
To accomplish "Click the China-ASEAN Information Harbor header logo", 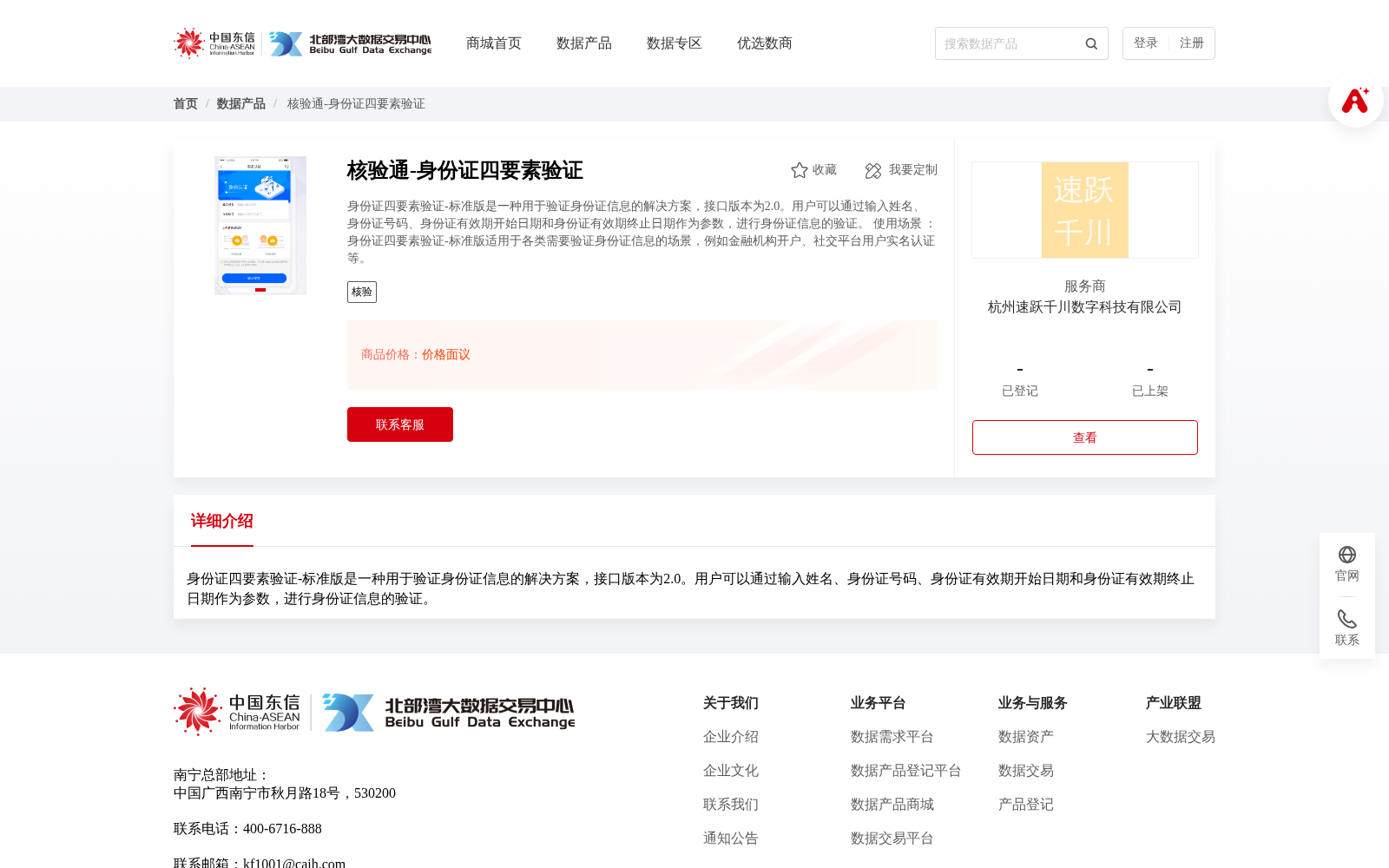I will 214,43.
